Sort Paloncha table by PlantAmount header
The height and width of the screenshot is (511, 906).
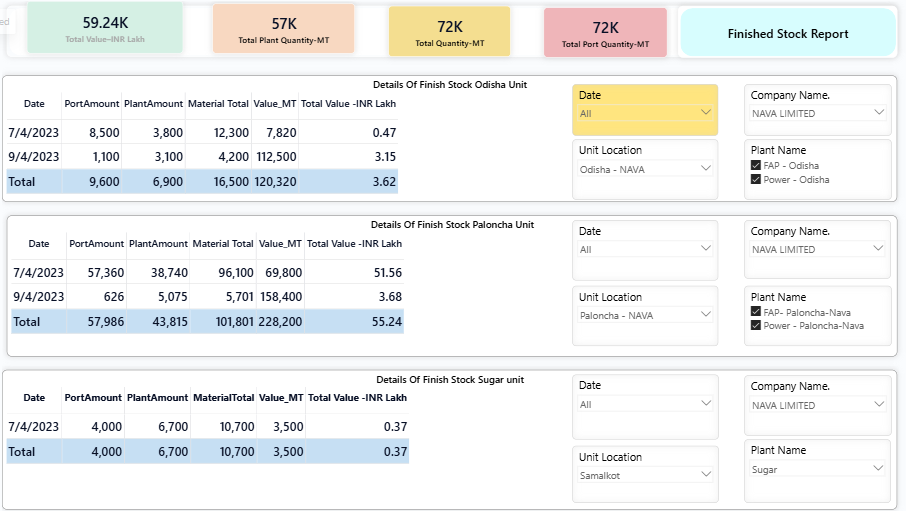point(158,244)
